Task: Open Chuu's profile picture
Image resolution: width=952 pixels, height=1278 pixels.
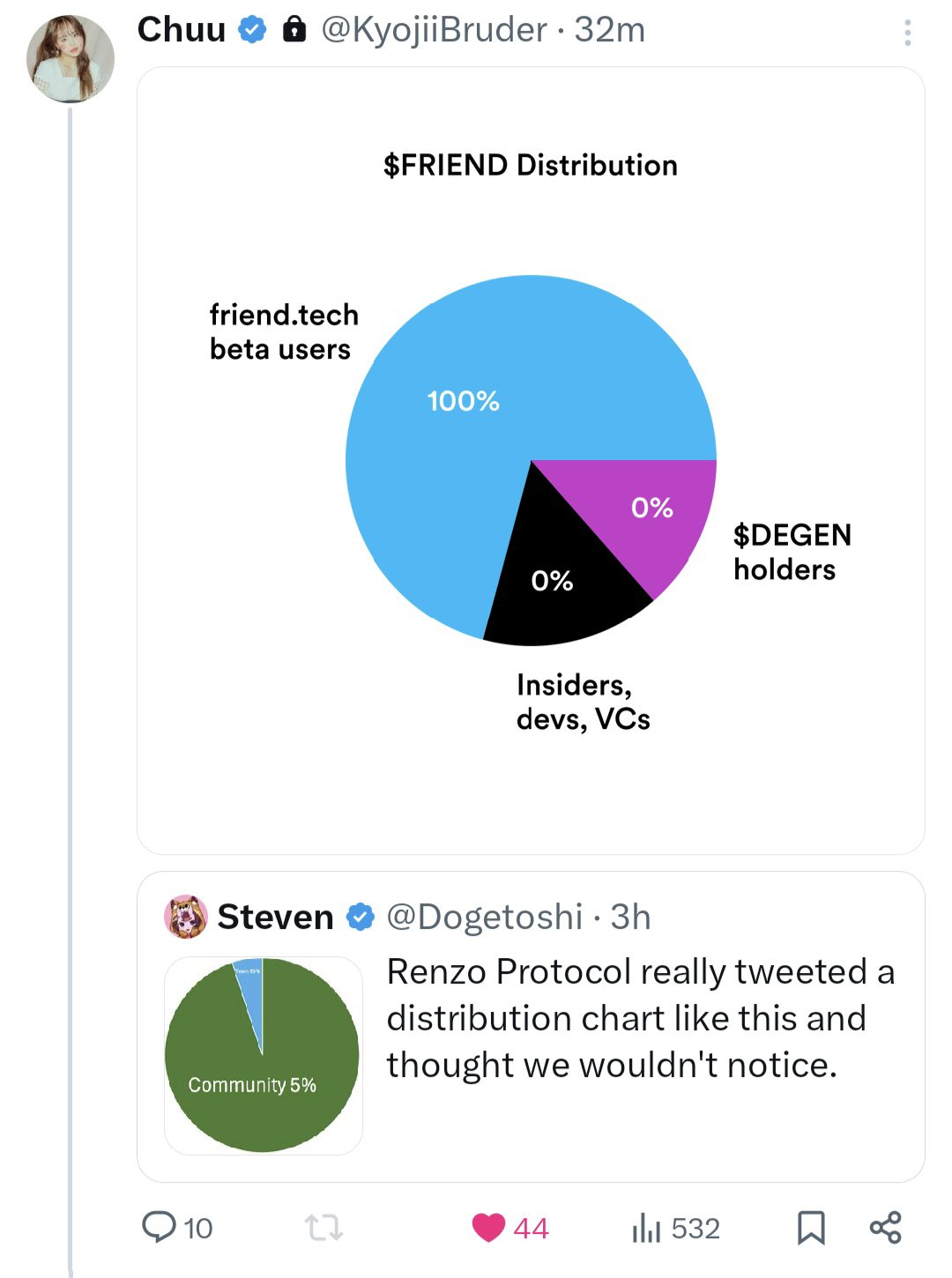Action: 71,58
